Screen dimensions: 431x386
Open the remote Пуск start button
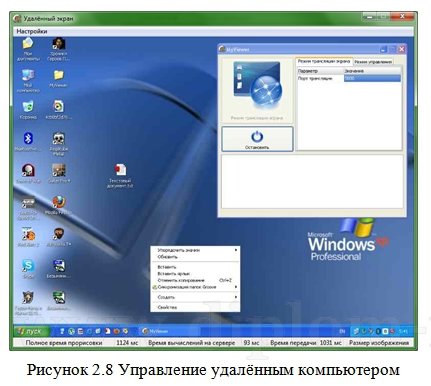32,331
